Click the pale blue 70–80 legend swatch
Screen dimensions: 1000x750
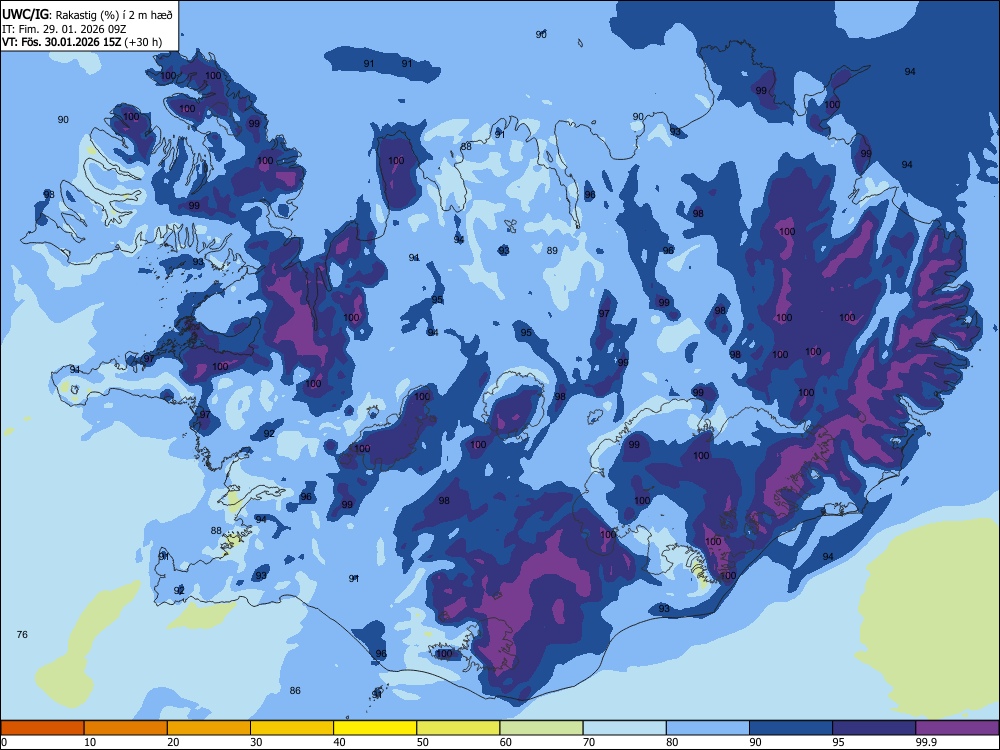pyautogui.click(x=624, y=728)
